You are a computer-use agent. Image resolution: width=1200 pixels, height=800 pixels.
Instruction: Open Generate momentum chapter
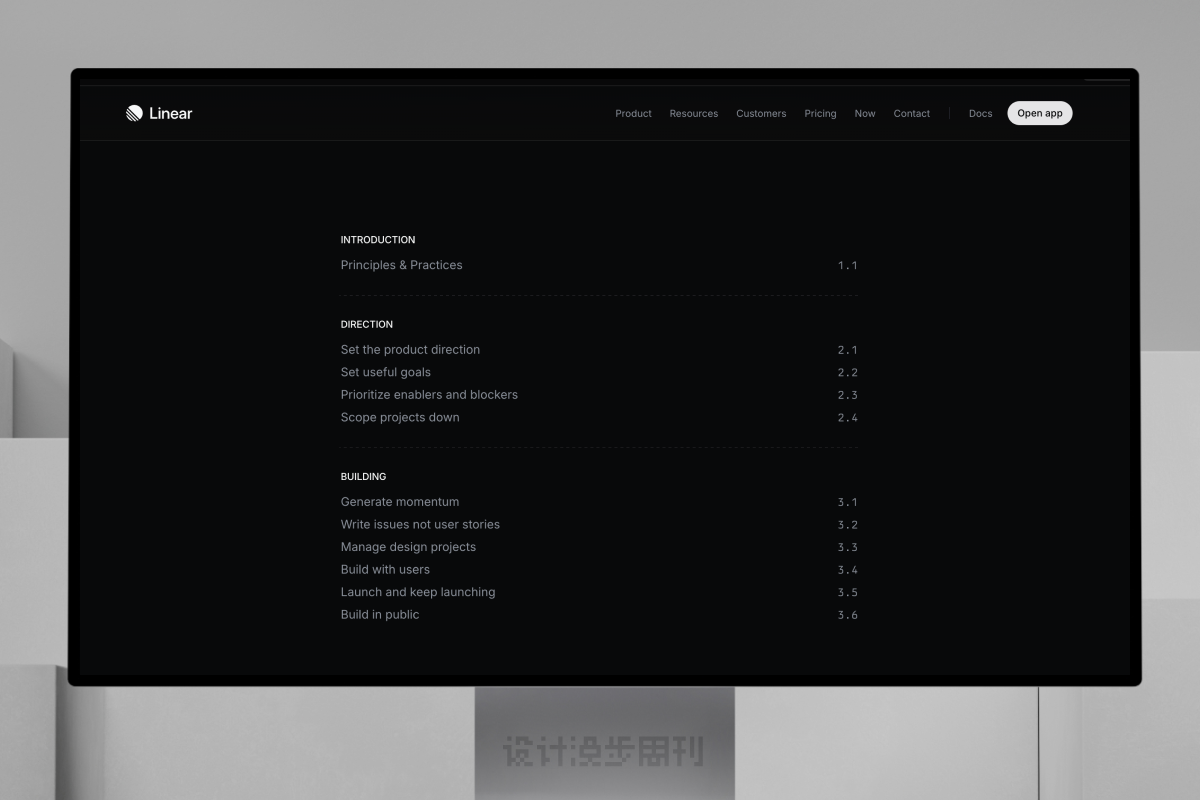point(599,502)
